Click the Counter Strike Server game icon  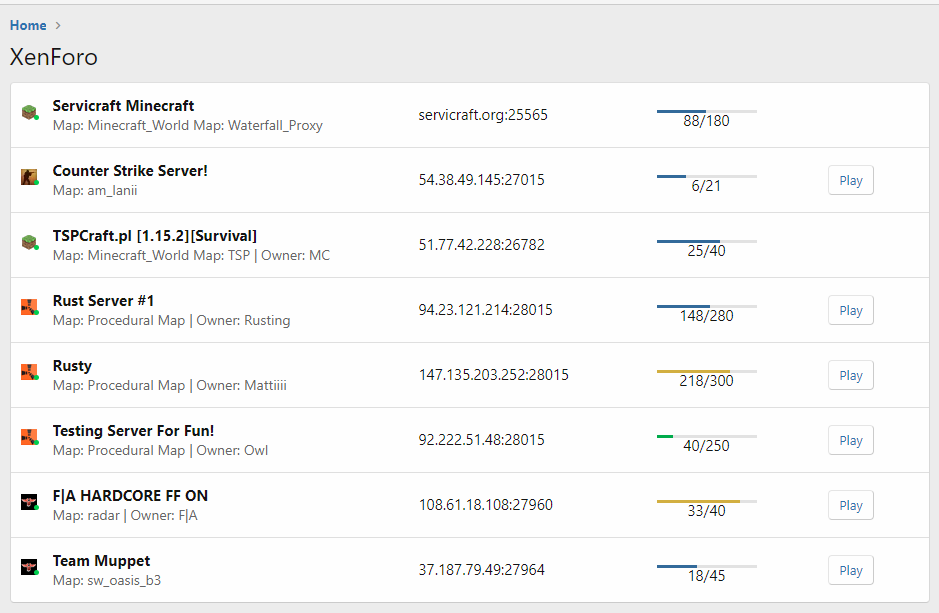pyautogui.click(x=29, y=178)
